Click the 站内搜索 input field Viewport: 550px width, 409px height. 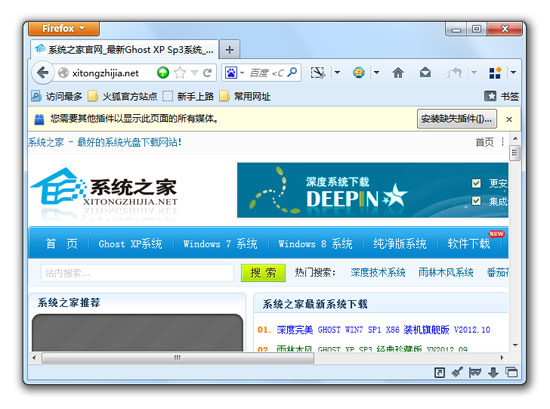(x=137, y=273)
